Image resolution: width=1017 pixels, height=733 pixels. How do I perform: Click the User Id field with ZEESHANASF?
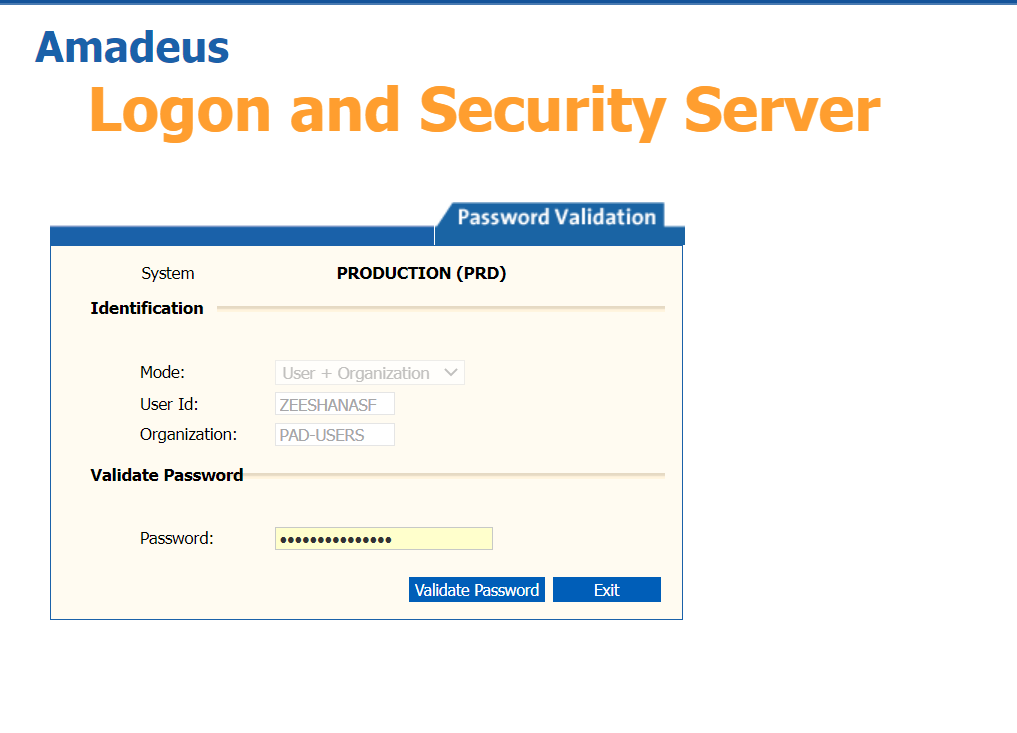point(334,404)
